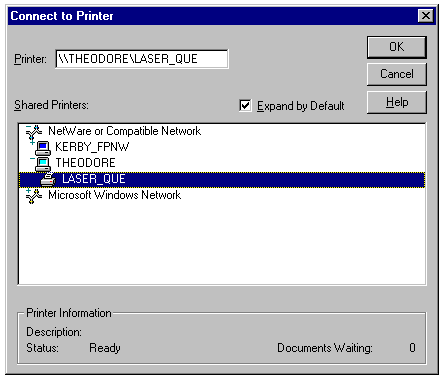Viewport: 444px width, 380px height.
Task: Click the Cancel button
Action: [x=397, y=74]
